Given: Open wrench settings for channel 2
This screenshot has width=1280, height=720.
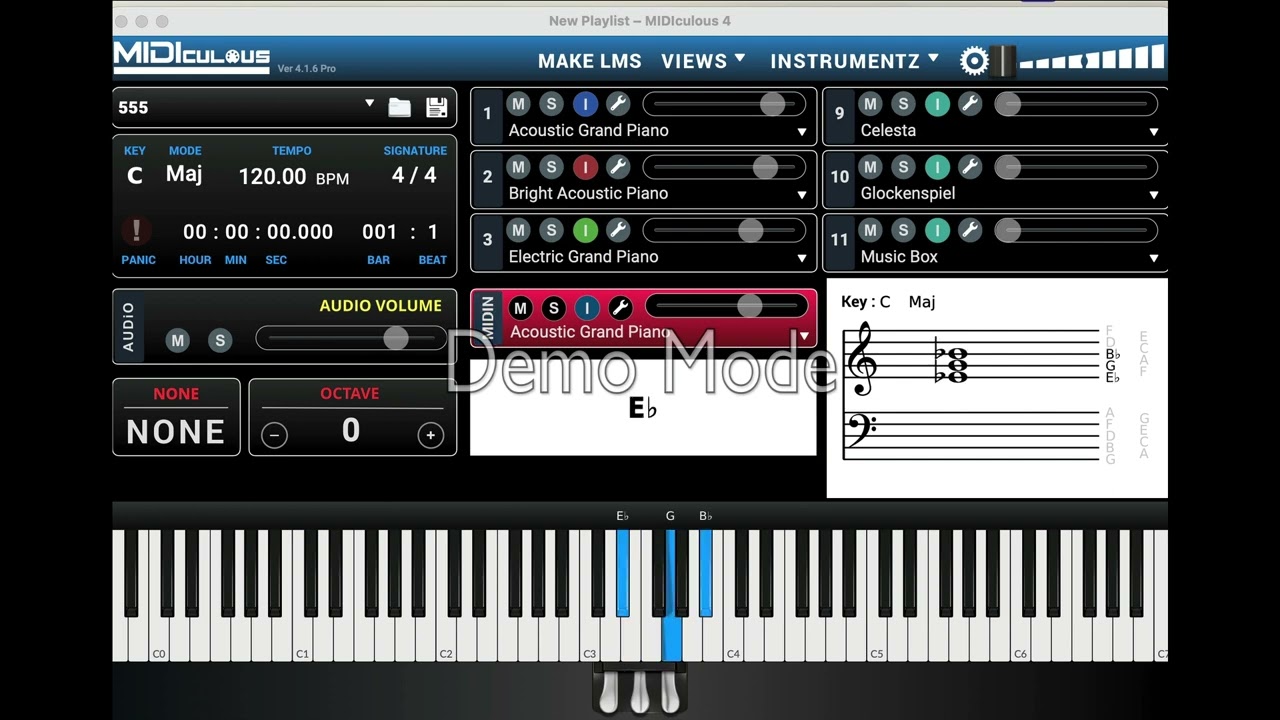Looking at the screenshot, I should 618,167.
